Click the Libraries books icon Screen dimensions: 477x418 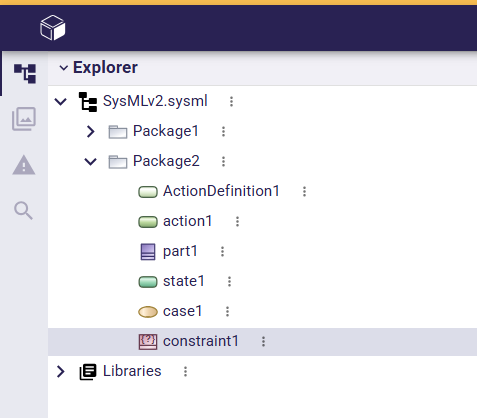88,372
